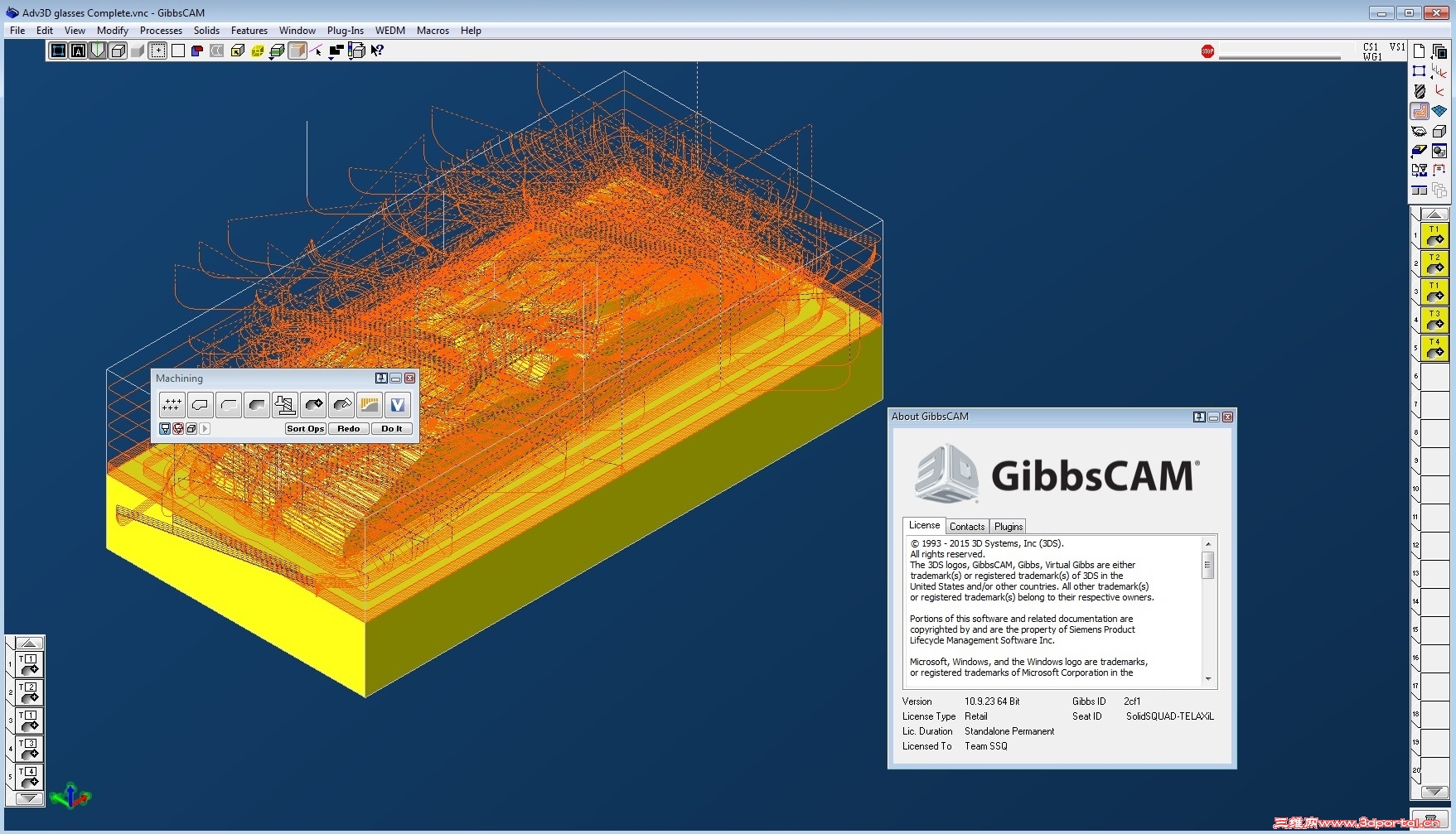Click the first view toolbar icon with corner handles
The height and width of the screenshot is (834, 1456).
click(58, 51)
